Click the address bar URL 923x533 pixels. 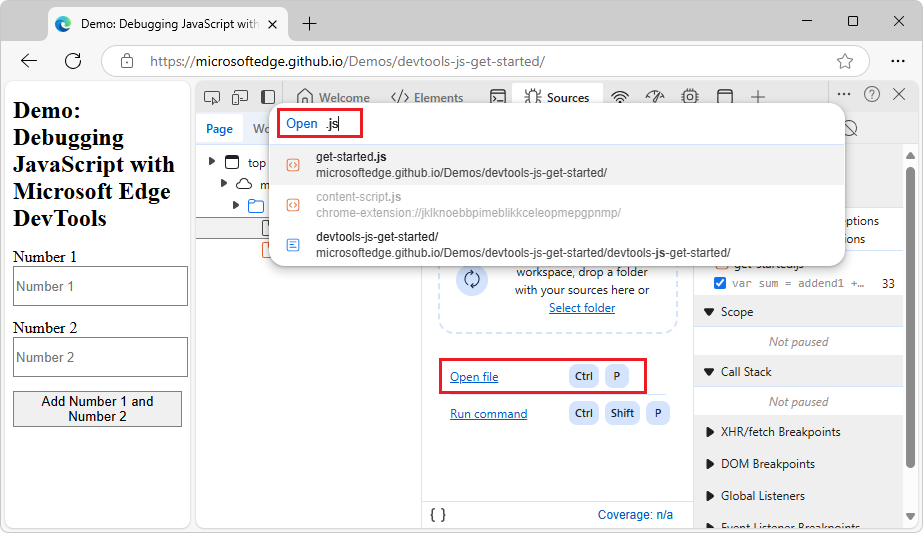pos(347,61)
